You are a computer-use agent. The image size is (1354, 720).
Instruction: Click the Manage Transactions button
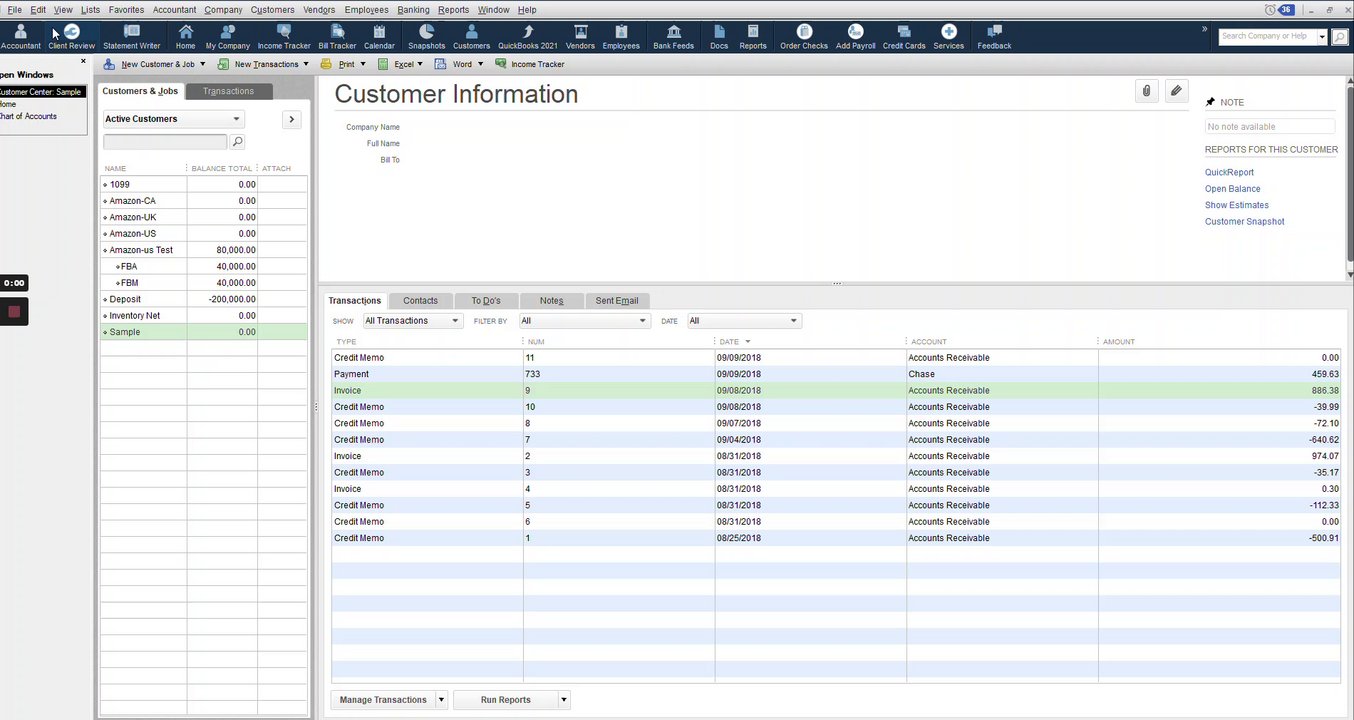click(383, 700)
